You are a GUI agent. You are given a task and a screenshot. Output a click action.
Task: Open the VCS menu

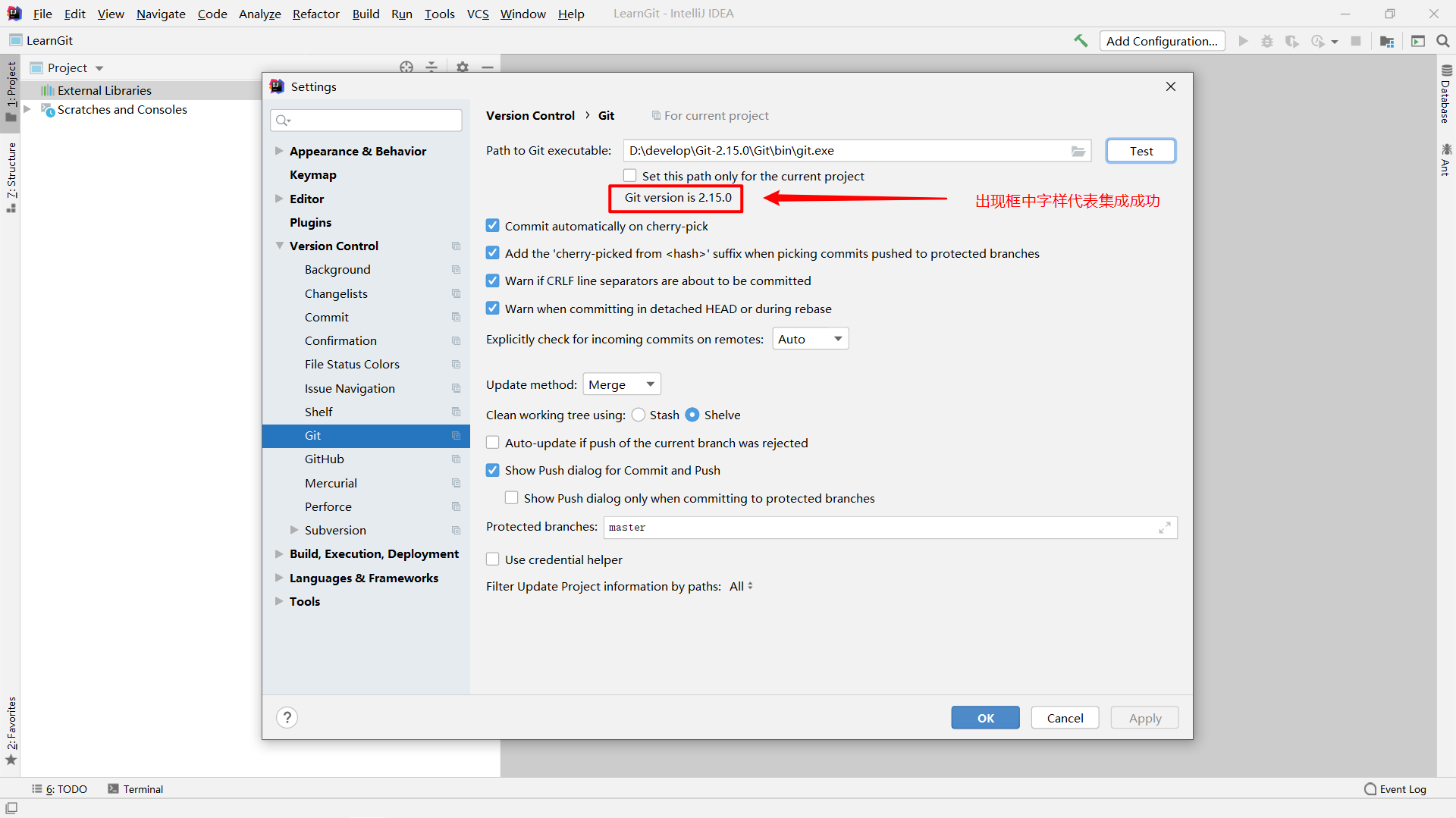pyautogui.click(x=478, y=14)
